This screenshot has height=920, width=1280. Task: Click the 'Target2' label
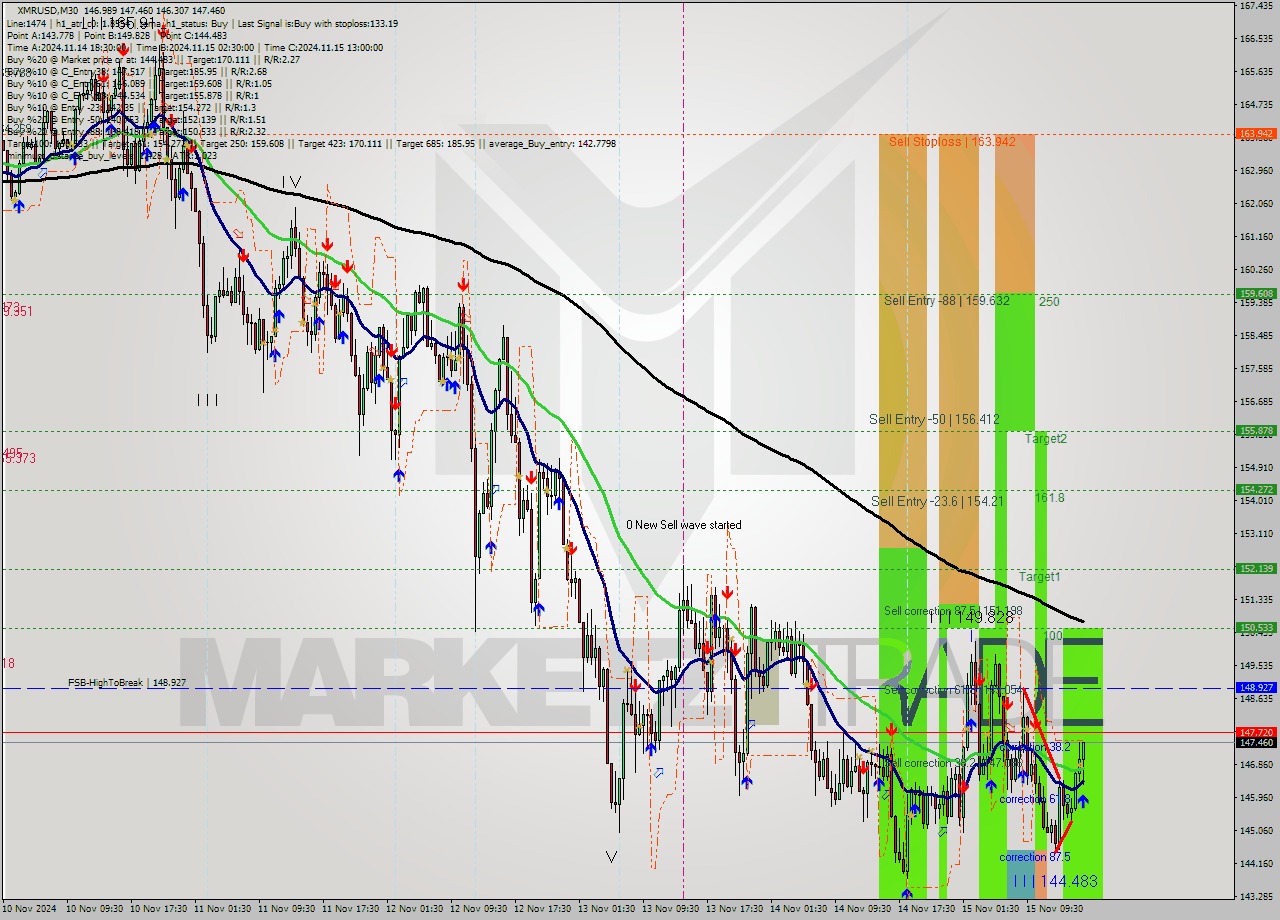coord(1045,439)
